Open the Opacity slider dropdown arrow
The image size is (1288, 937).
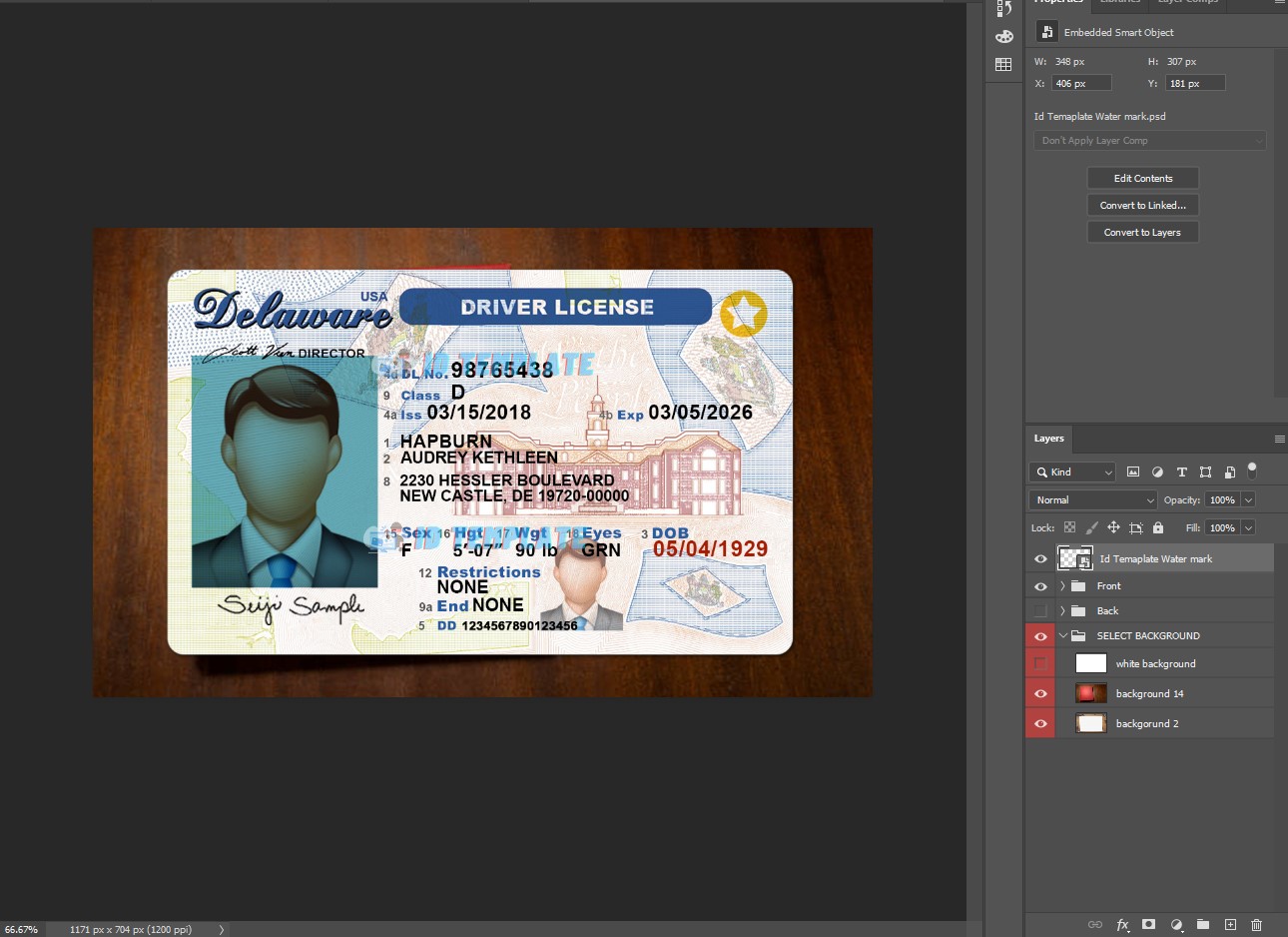coord(1248,499)
